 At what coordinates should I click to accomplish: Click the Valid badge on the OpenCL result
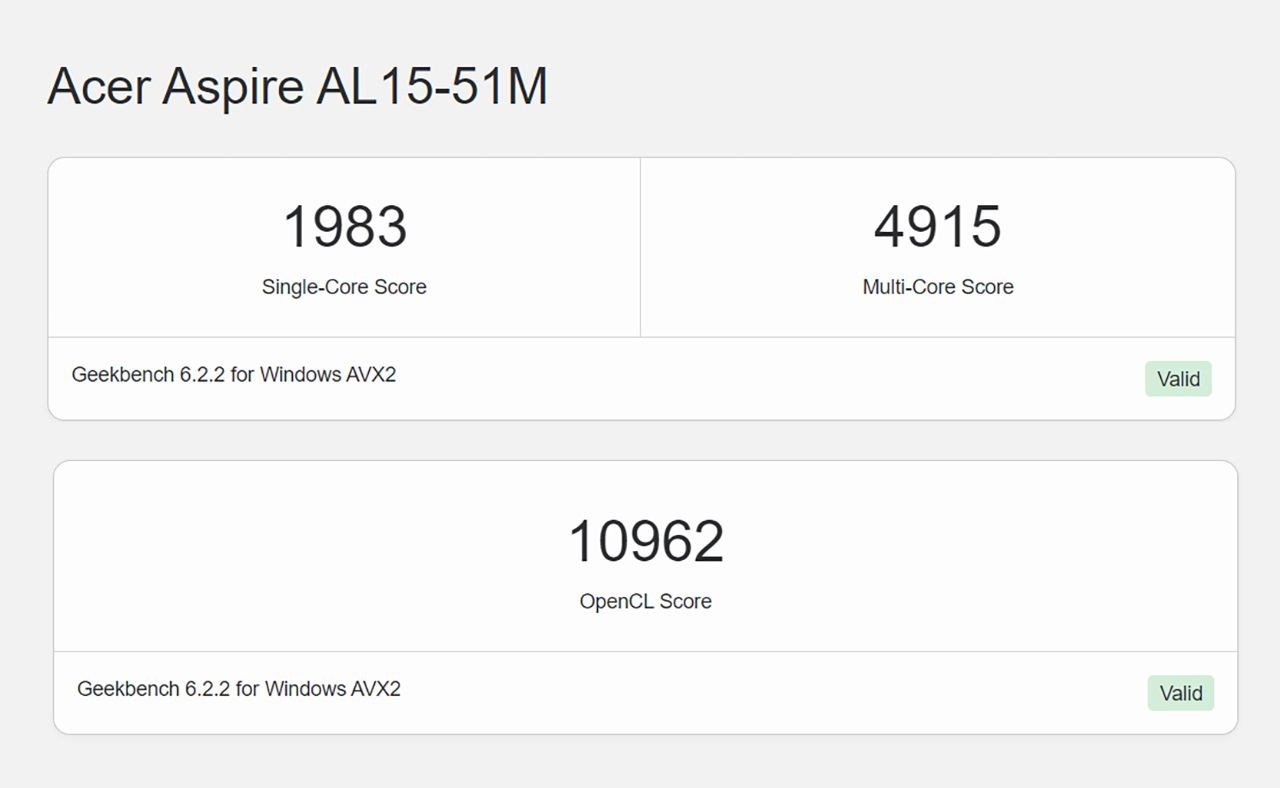[1180, 693]
